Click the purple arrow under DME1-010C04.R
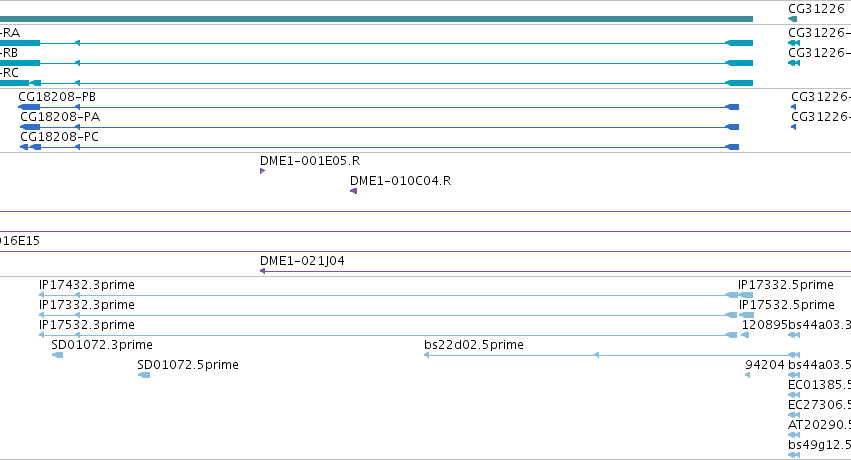 point(353,191)
